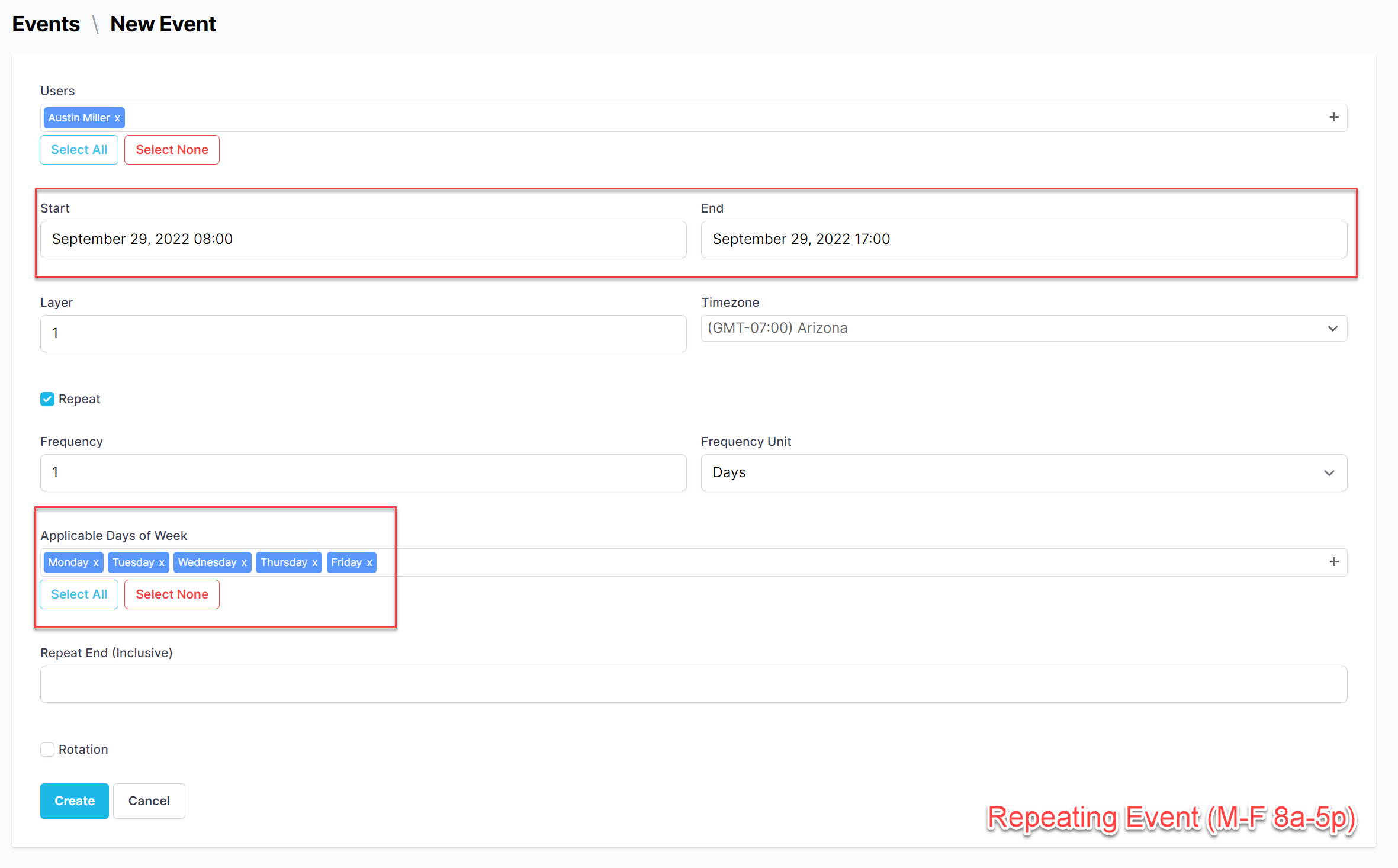Enable the Rotation checkbox
This screenshot has height=868, width=1398.
point(47,750)
